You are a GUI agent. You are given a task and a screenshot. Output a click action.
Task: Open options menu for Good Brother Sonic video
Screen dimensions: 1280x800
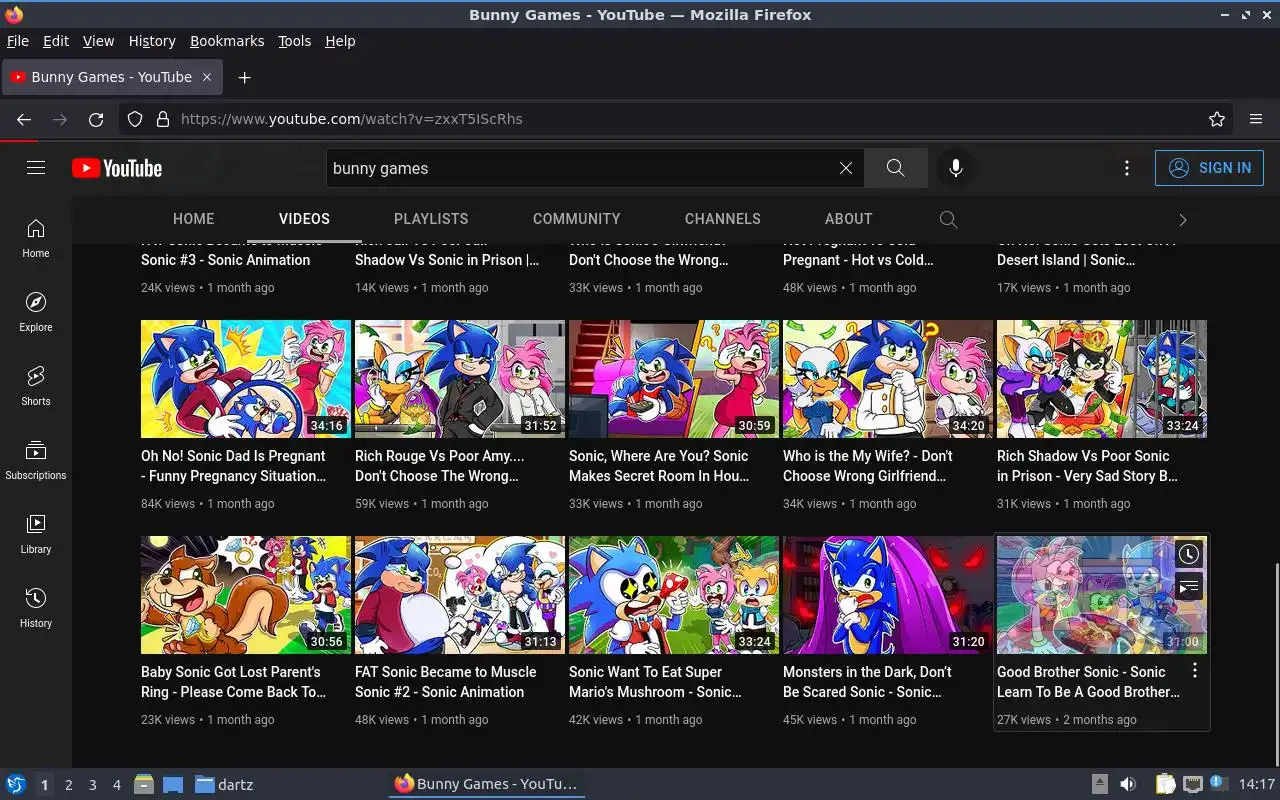[x=1194, y=671]
